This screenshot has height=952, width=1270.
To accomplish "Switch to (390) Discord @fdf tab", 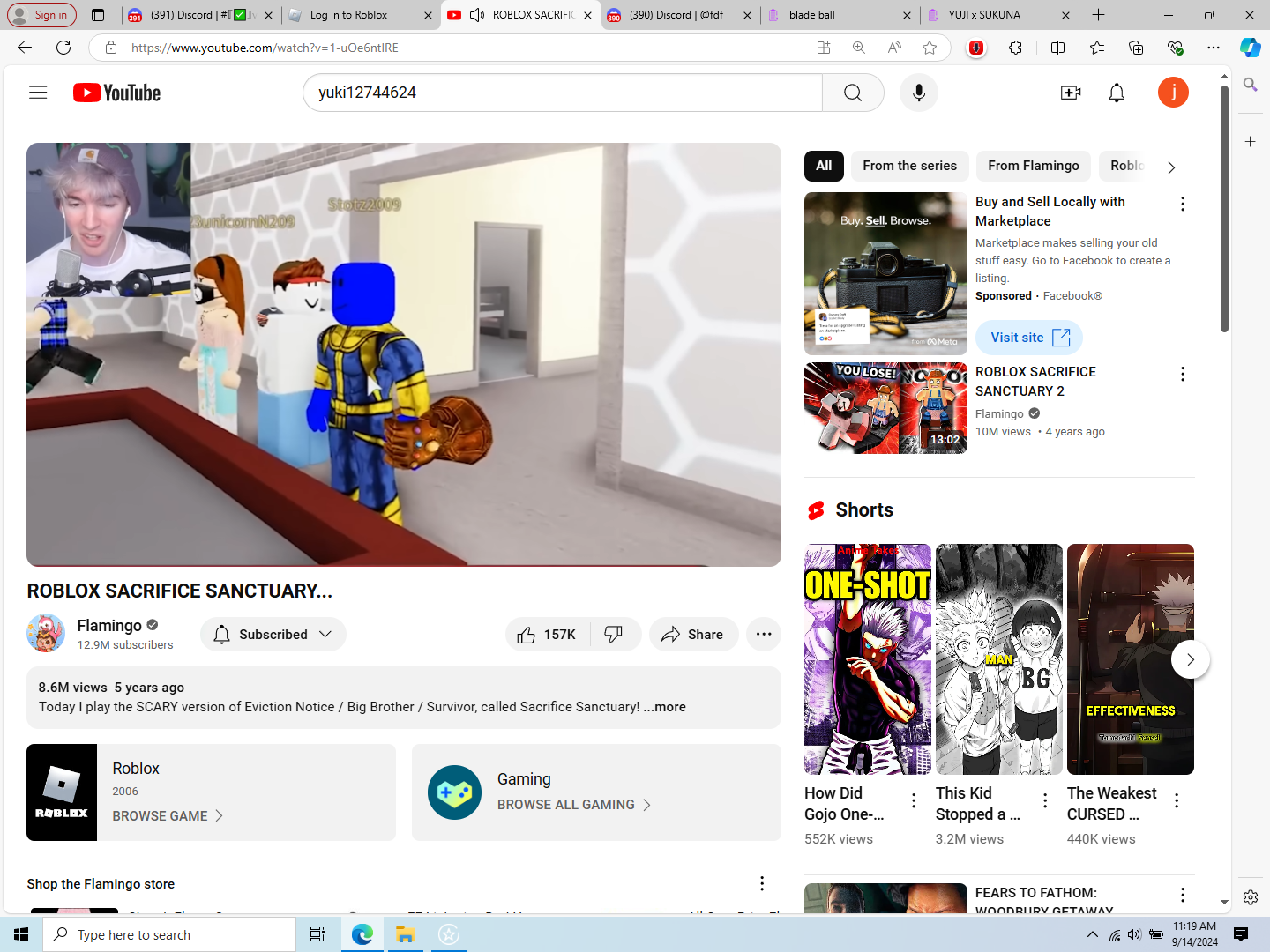I will tap(676, 15).
